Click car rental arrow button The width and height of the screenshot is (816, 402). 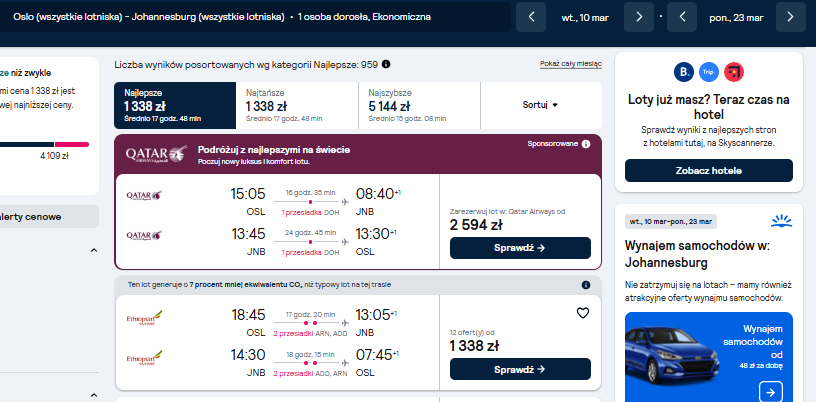point(771,392)
